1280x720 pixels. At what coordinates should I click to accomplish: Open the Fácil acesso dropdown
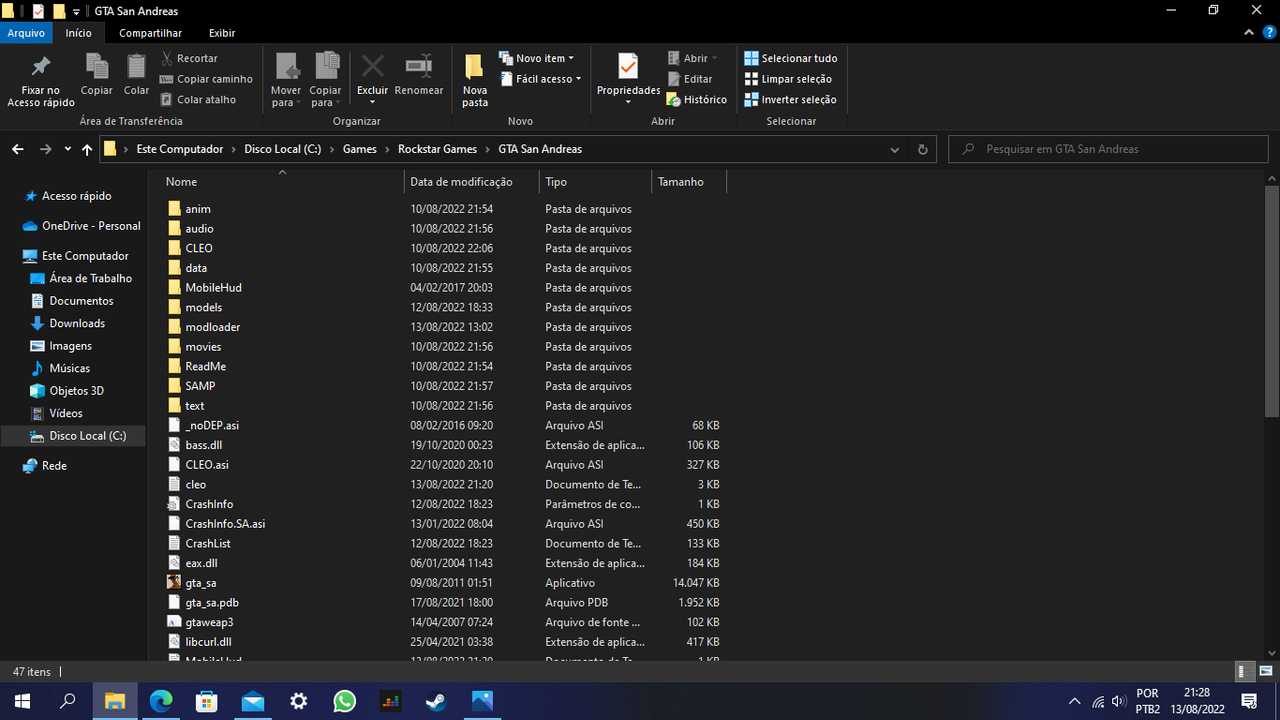(x=540, y=79)
